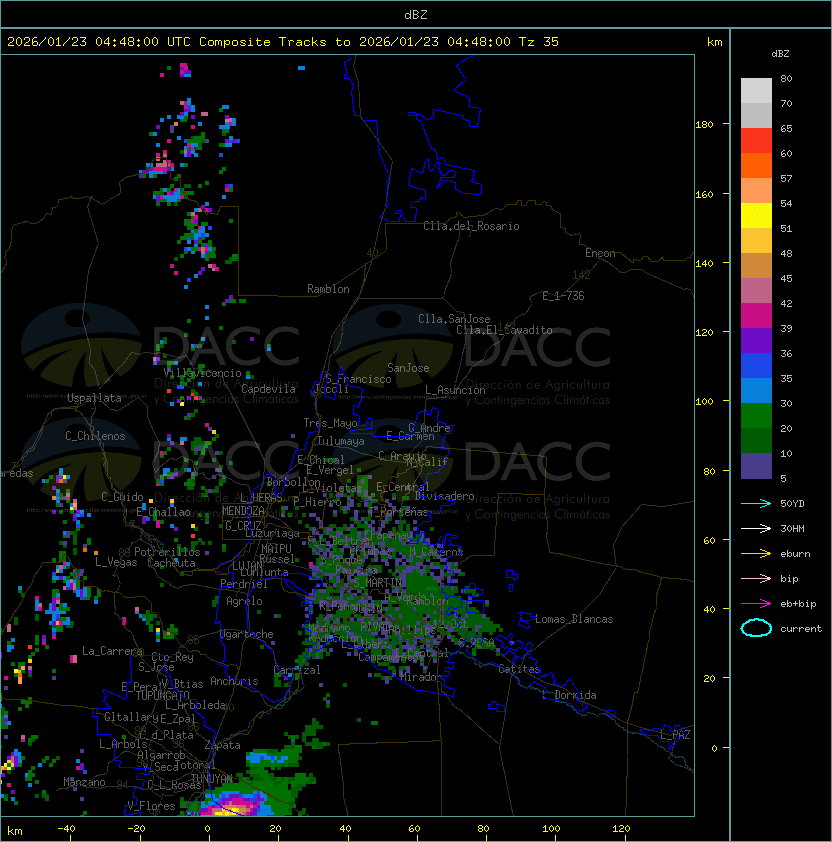Viewport: 832px width, 842px height.
Task: Click the Manzano label
Action: point(84,782)
